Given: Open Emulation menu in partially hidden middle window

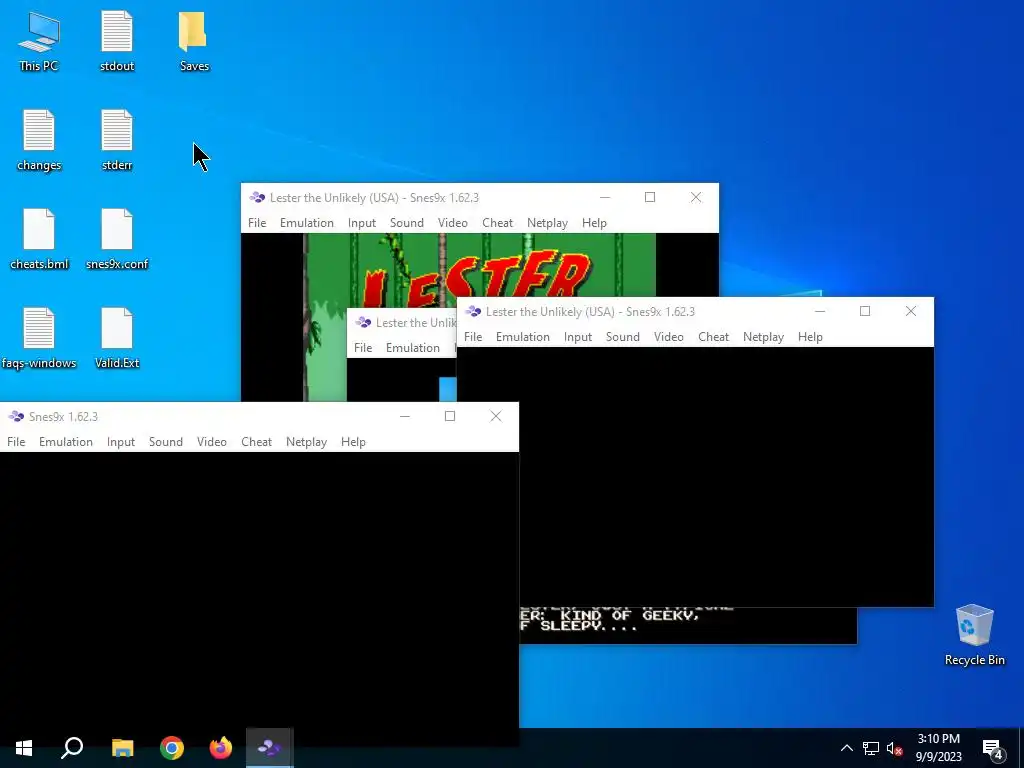Looking at the screenshot, I should [x=413, y=347].
